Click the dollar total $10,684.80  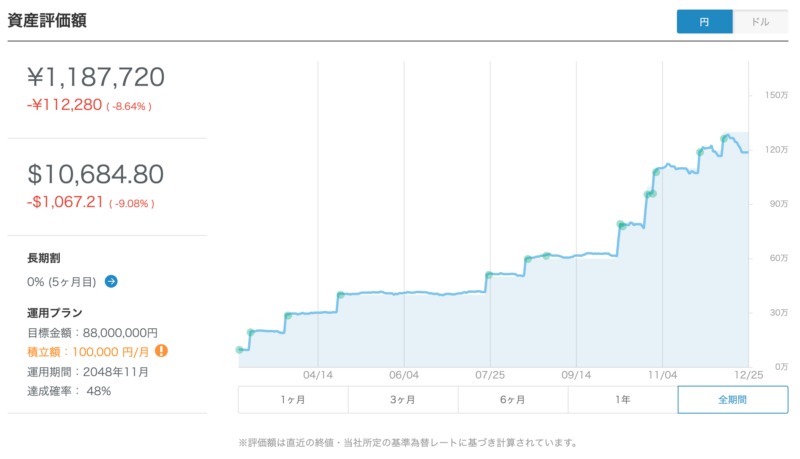[95, 174]
